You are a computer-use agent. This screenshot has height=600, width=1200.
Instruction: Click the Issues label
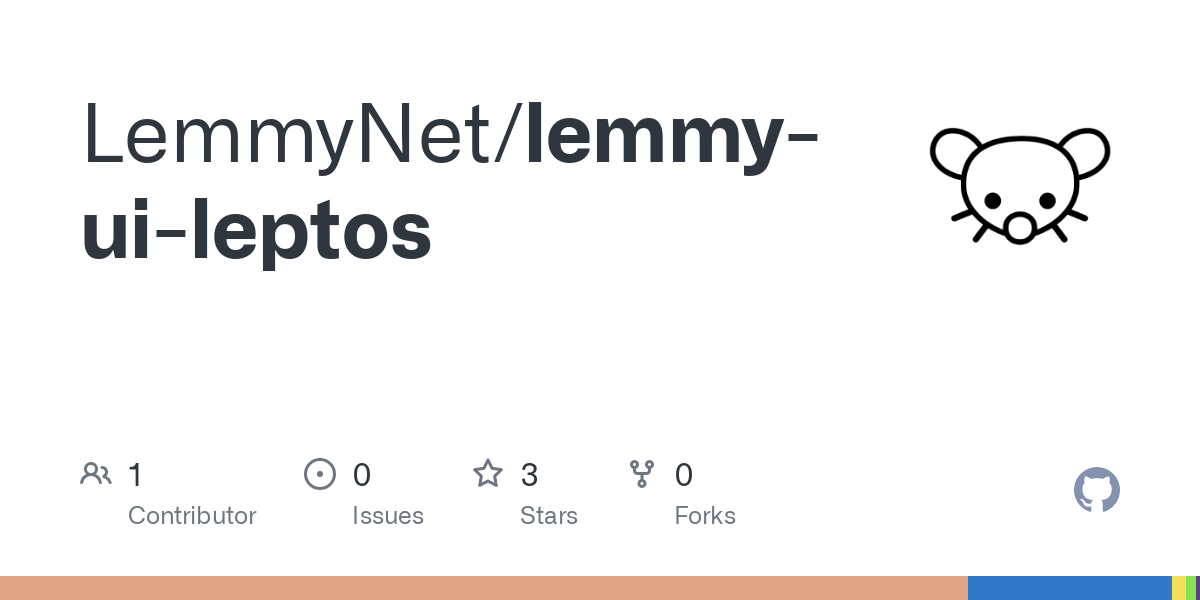pyautogui.click(x=388, y=515)
